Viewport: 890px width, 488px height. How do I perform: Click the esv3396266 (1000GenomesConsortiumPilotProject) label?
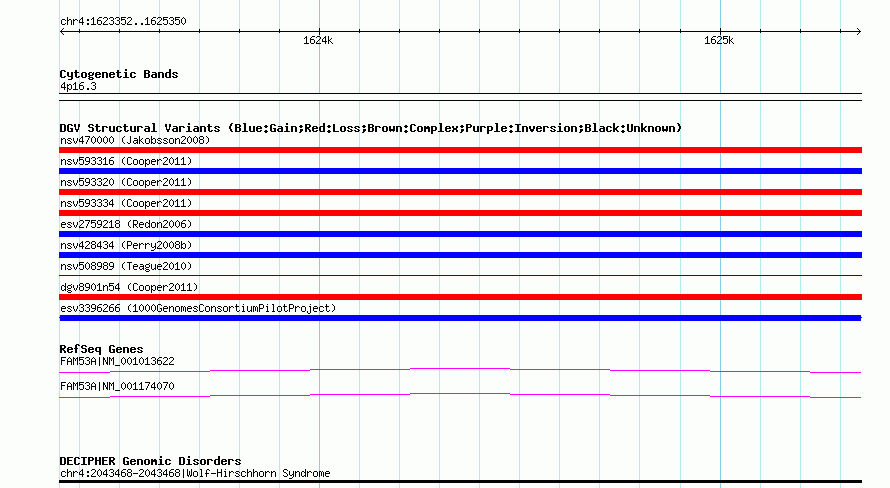[198, 308]
